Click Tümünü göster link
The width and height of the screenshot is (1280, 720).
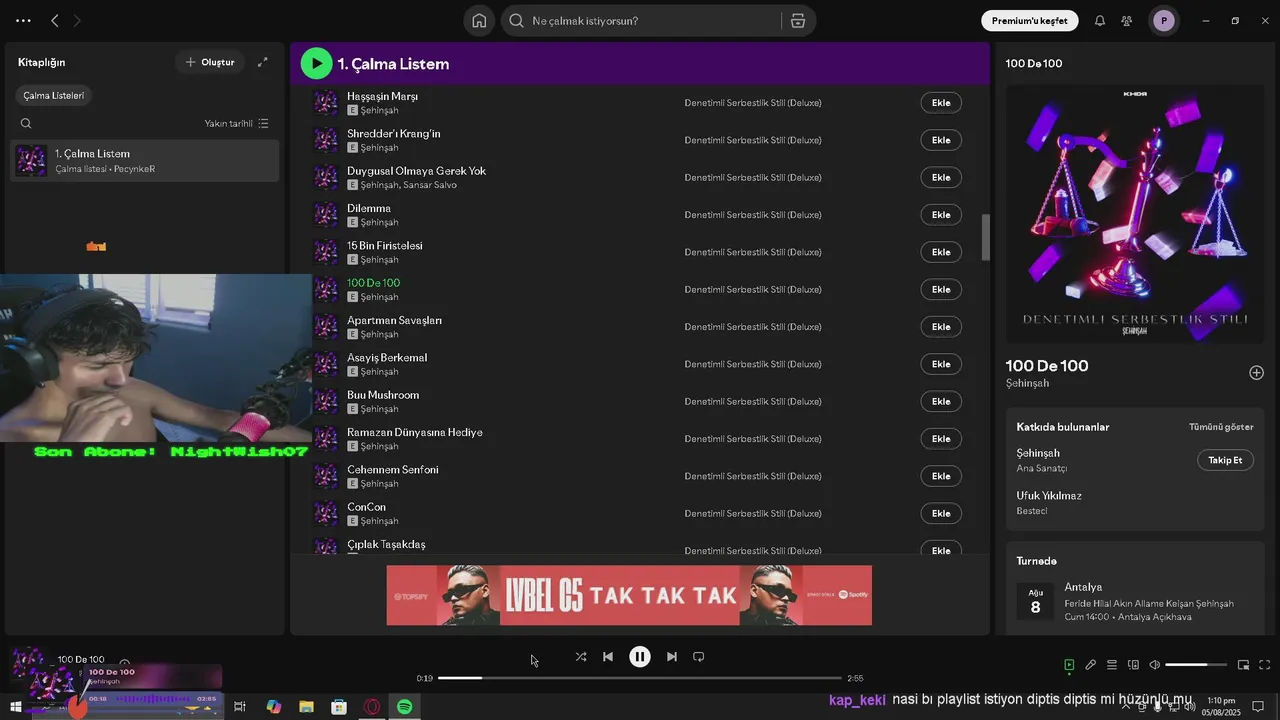click(1221, 427)
